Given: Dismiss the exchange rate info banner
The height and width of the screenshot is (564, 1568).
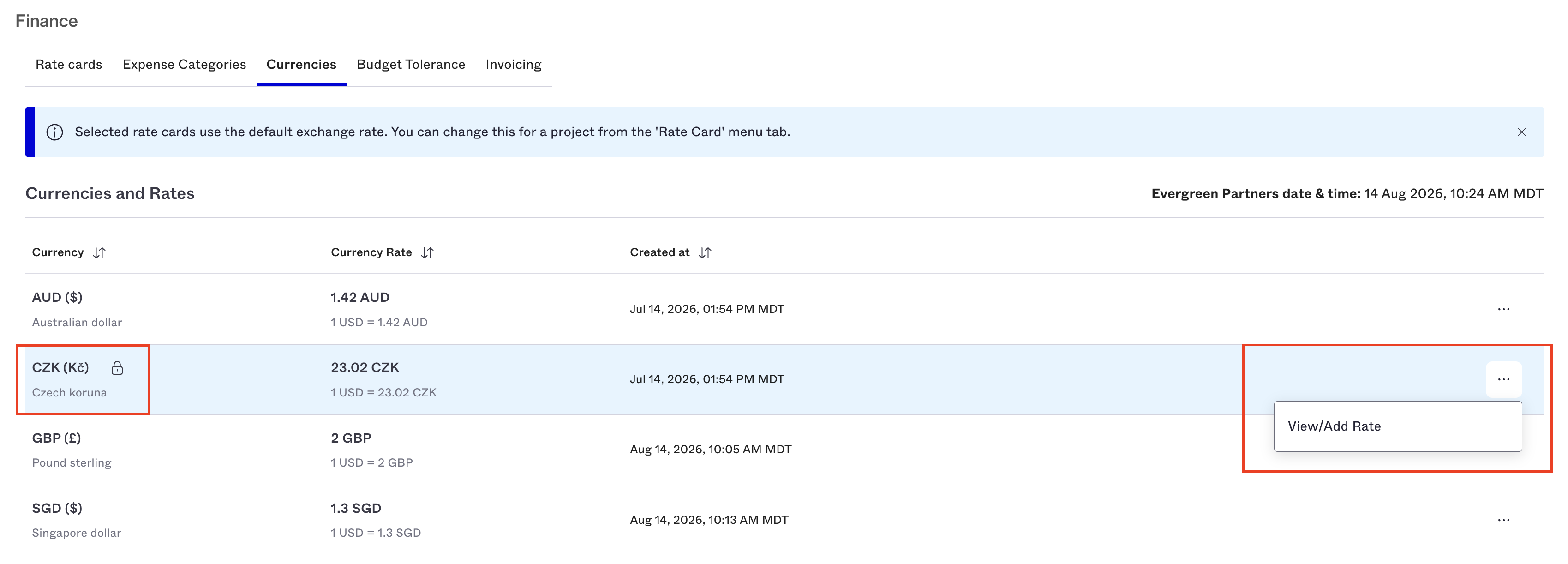Looking at the screenshot, I should 1521,132.
